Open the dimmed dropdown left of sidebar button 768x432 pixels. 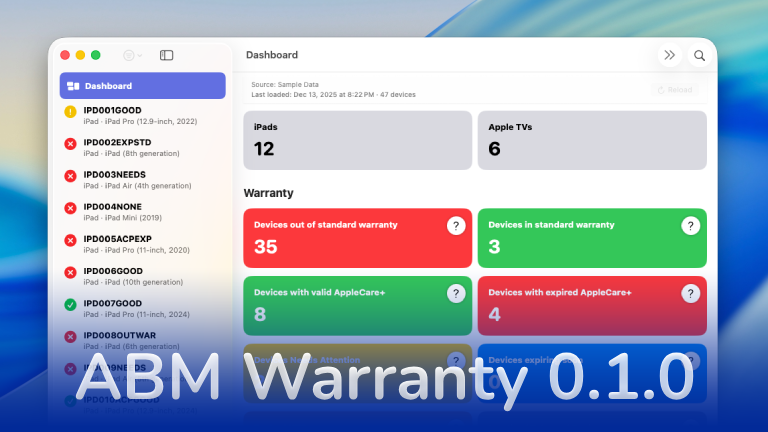click(x=132, y=55)
